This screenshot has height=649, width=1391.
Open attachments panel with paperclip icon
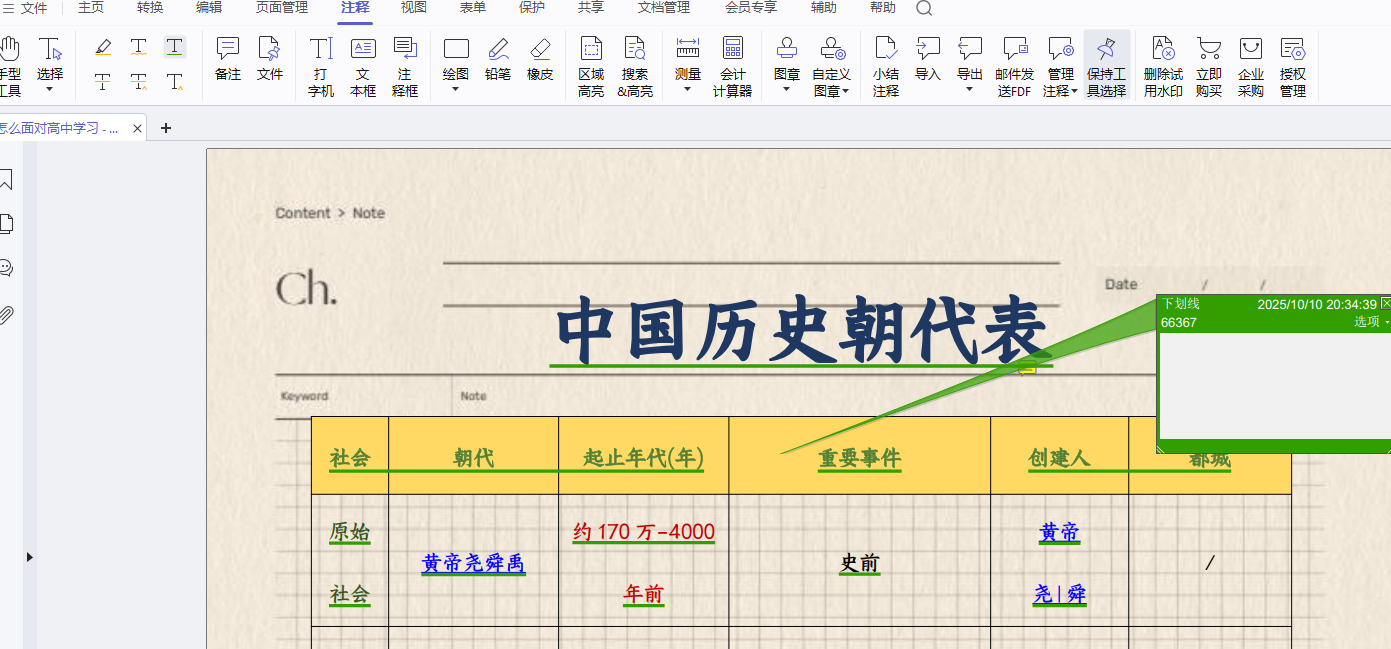pyautogui.click(x=6, y=315)
